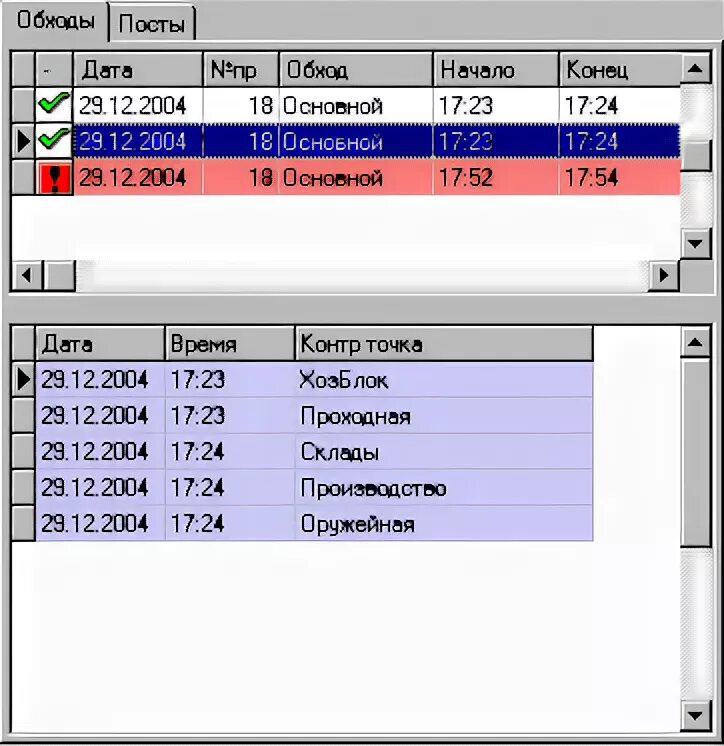Click the Время column header

pos(230,344)
